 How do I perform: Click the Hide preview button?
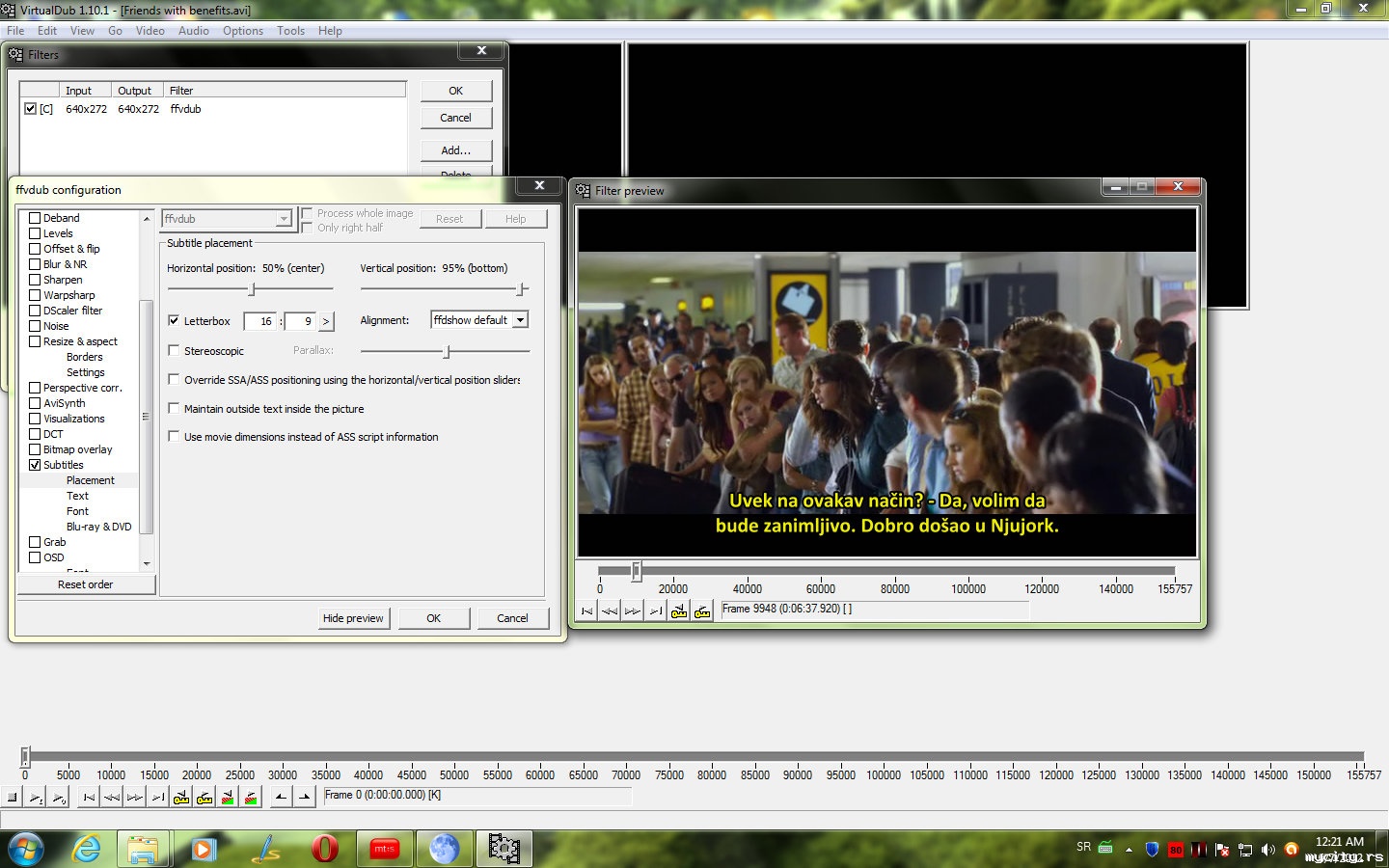point(353,618)
